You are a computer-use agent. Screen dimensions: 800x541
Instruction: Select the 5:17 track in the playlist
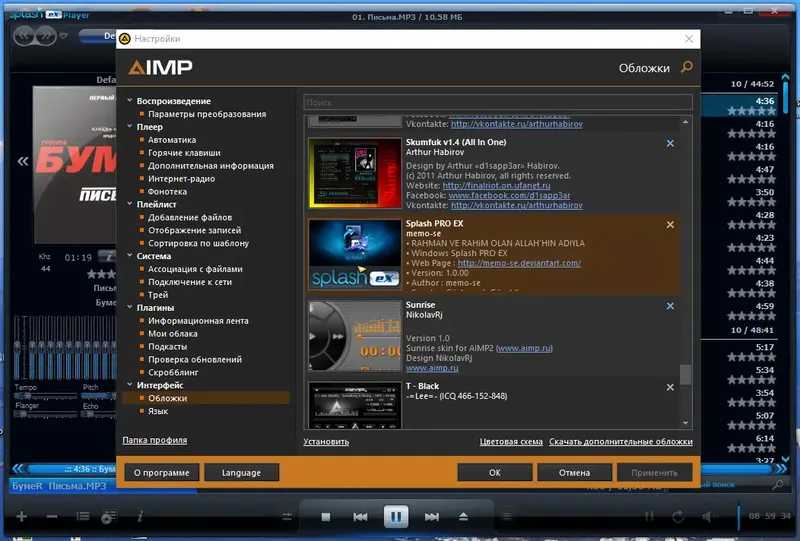(x=741, y=352)
